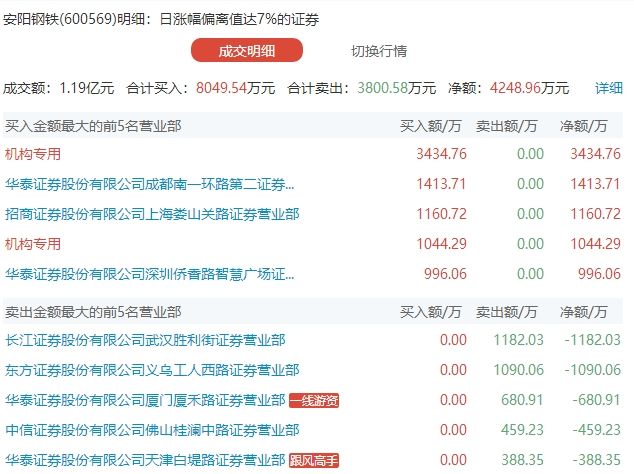Select 成交额 1.19亿元 value

point(87,88)
